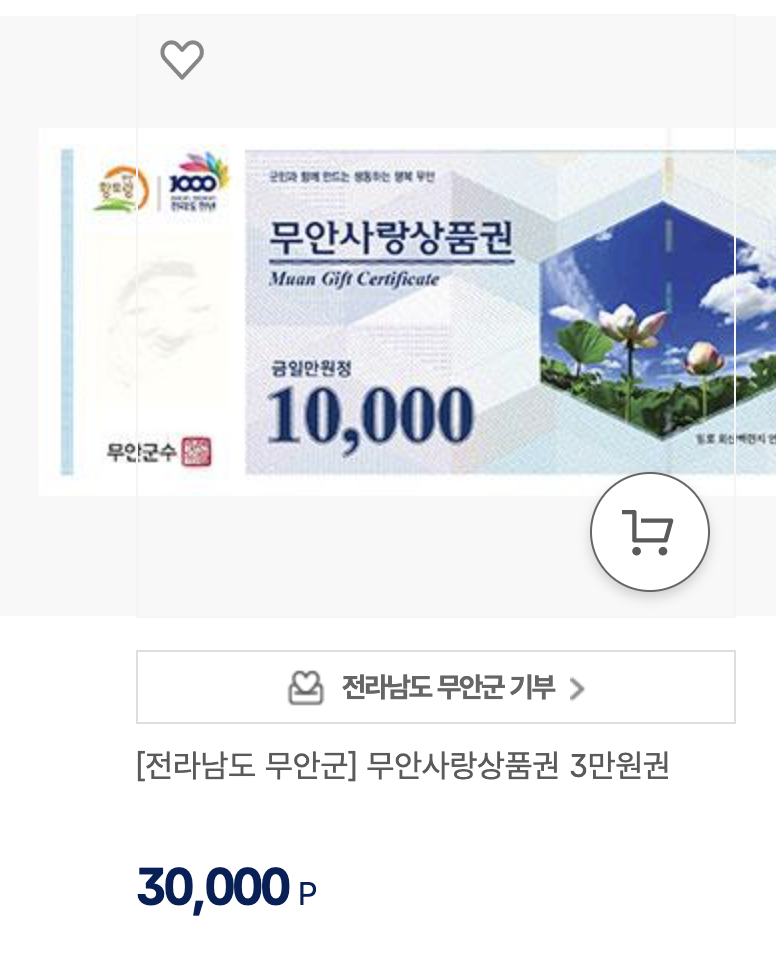The image size is (776, 964).
Task: Click the 10,000 amount on certificate
Action: click(x=371, y=415)
